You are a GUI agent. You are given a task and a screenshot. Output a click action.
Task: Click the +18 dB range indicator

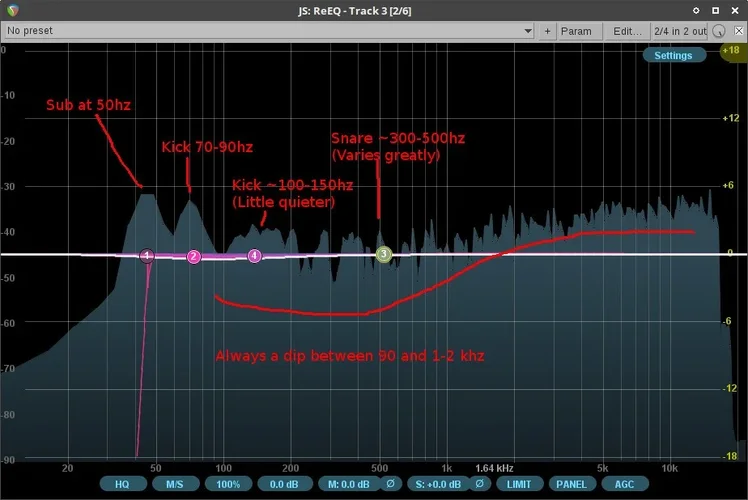pos(731,51)
